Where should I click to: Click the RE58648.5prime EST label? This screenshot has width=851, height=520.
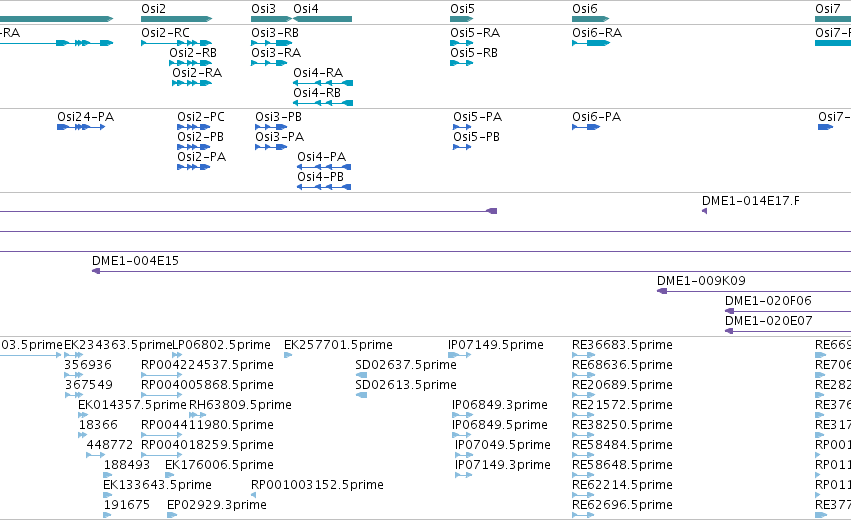click(x=622, y=465)
